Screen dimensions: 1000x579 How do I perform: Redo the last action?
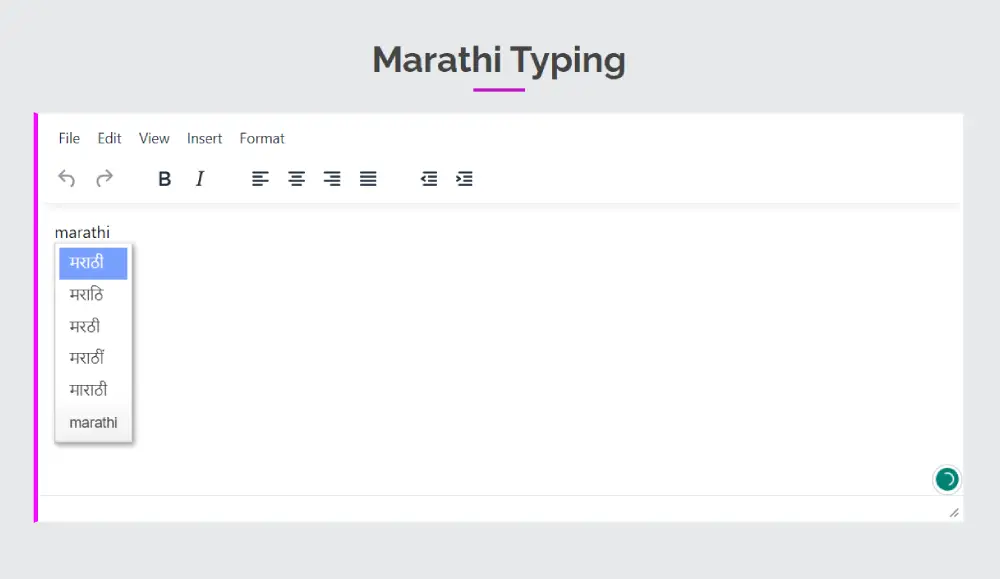(104, 178)
